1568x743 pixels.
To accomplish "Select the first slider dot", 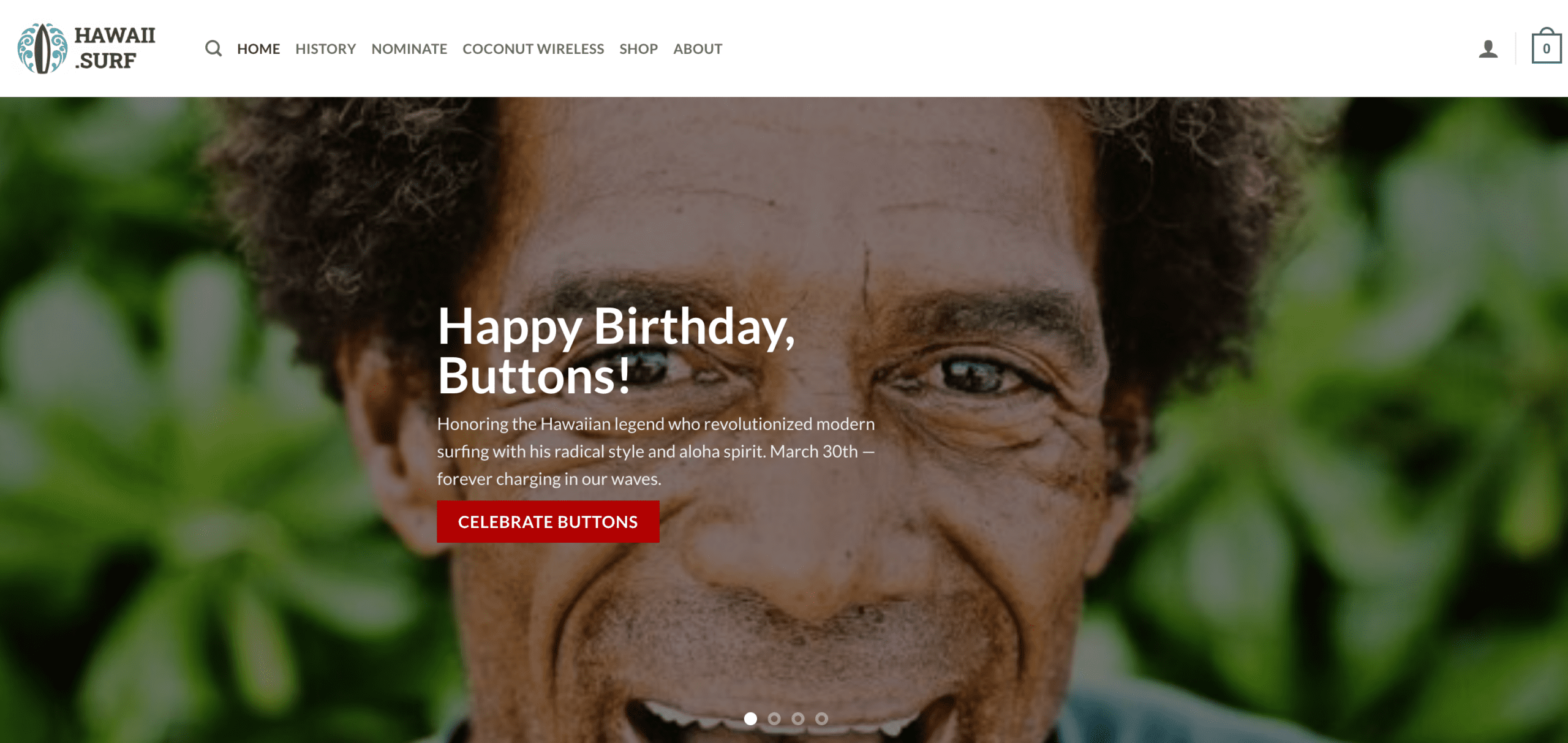I will (750, 718).
